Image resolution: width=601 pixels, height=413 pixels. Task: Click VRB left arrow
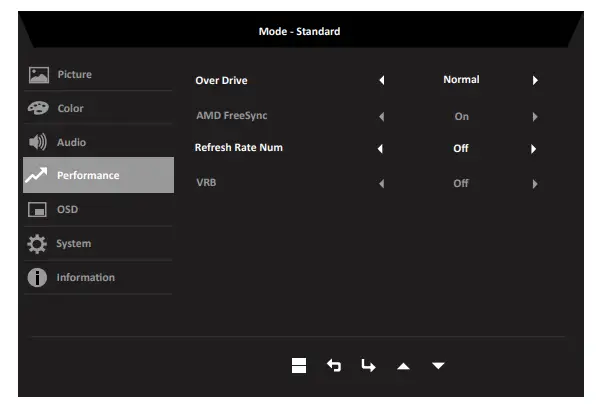381,184
